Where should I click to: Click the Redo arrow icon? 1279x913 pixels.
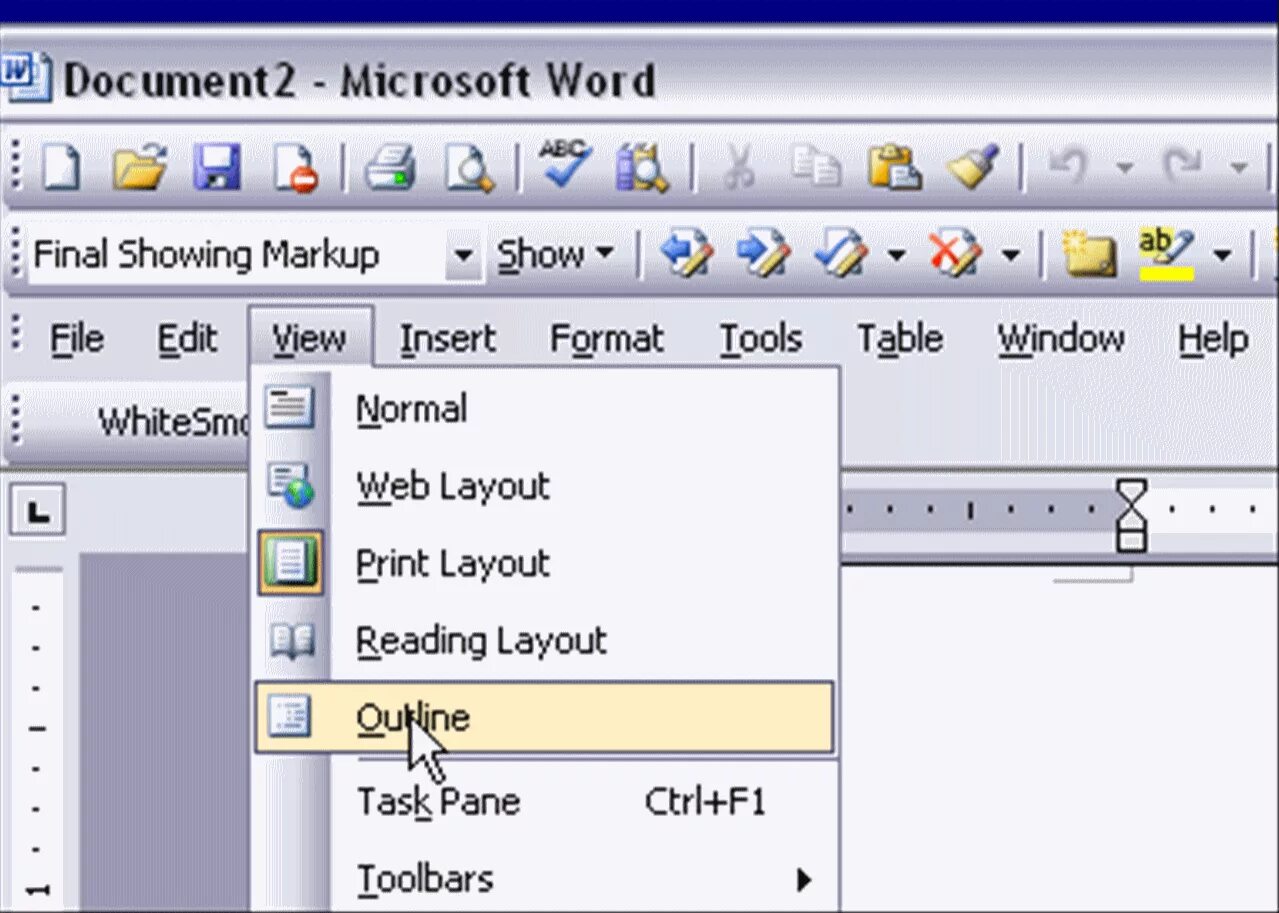tap(1182, 167)
